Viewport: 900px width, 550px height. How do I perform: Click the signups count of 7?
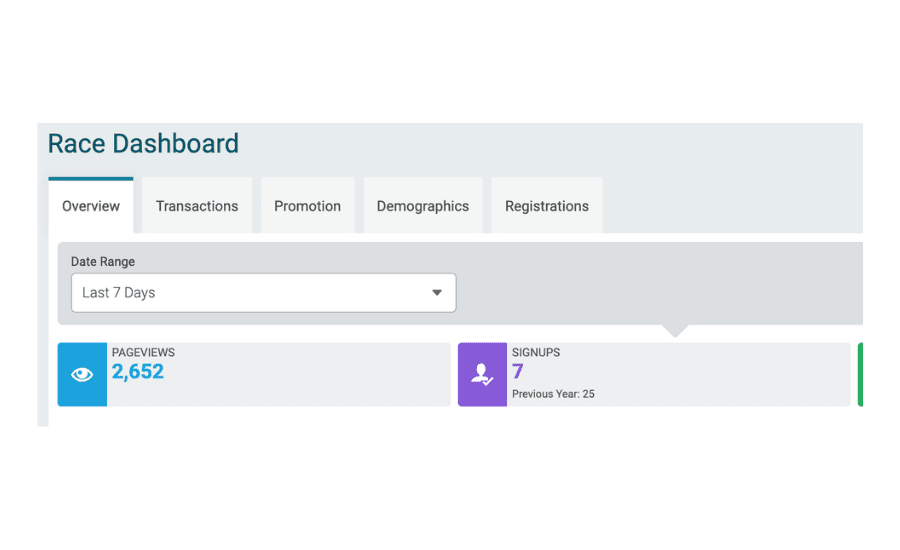[x=518, y=371]
